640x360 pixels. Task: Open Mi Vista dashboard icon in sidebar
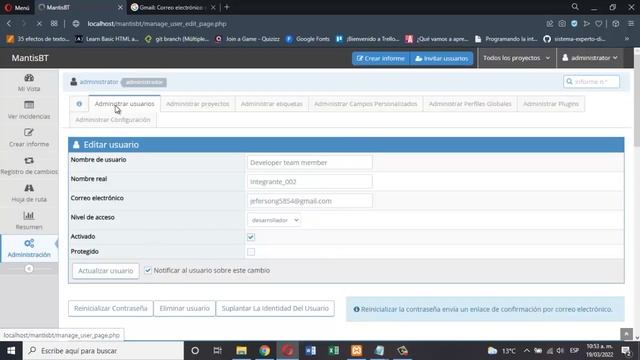point(29,78)
